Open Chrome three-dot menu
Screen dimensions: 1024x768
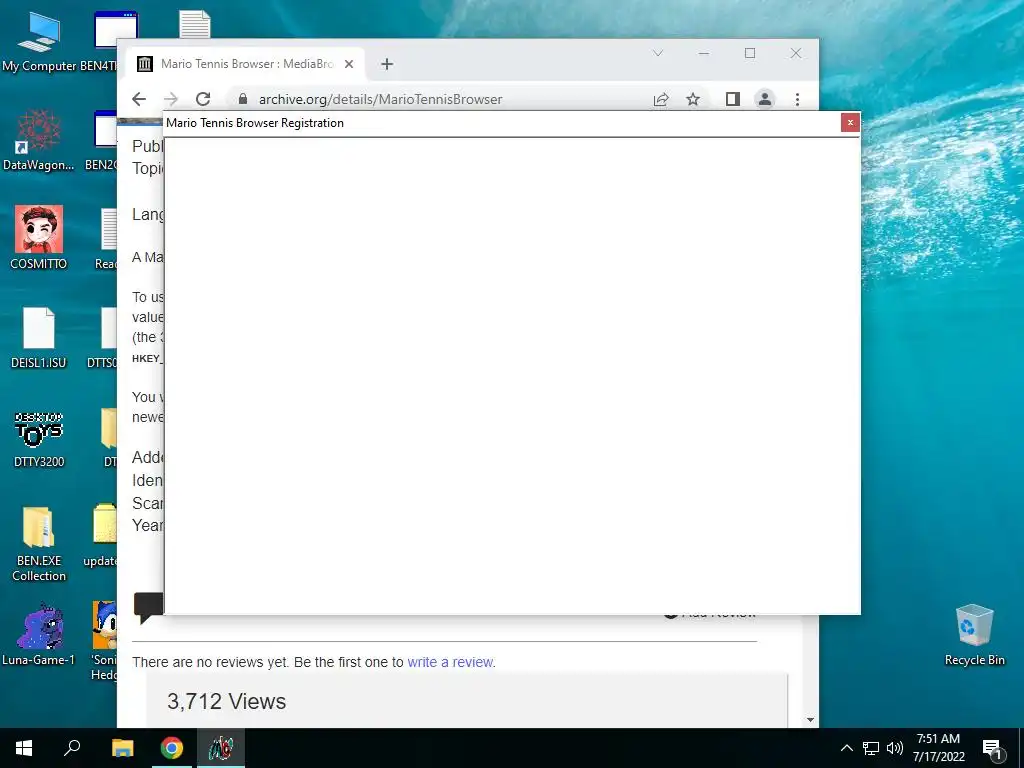[797, 99]
